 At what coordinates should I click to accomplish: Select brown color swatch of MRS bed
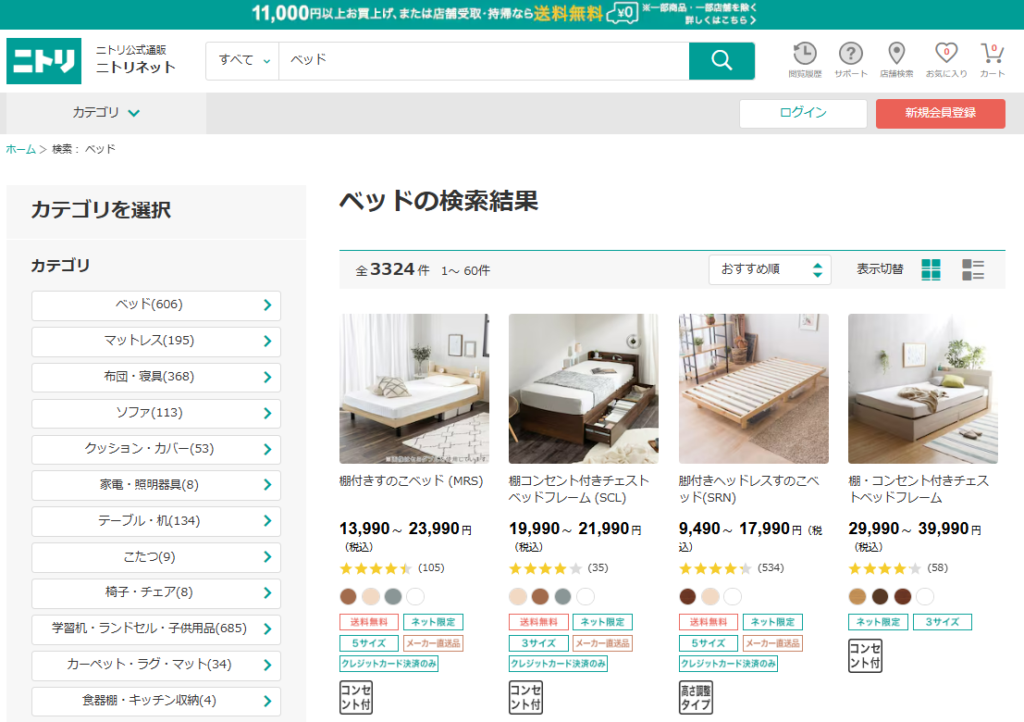[349, 596]
